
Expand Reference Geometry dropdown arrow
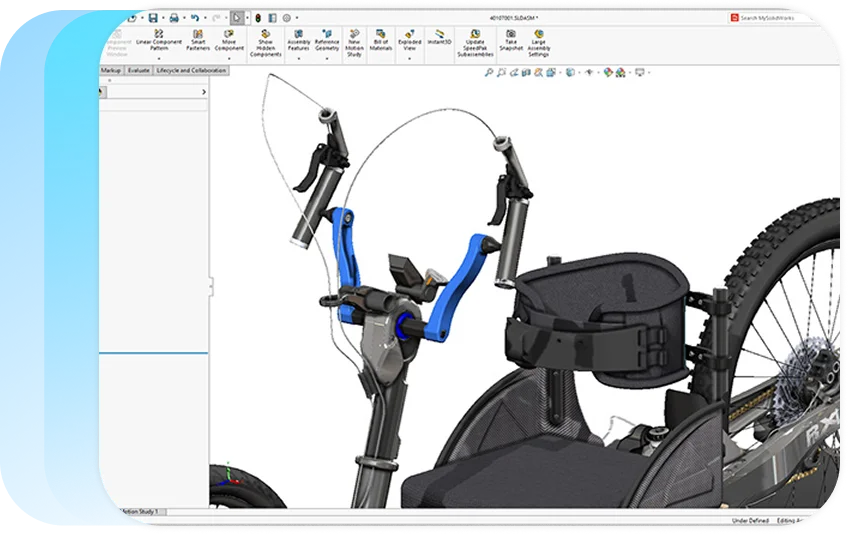[x=327, y=58]
